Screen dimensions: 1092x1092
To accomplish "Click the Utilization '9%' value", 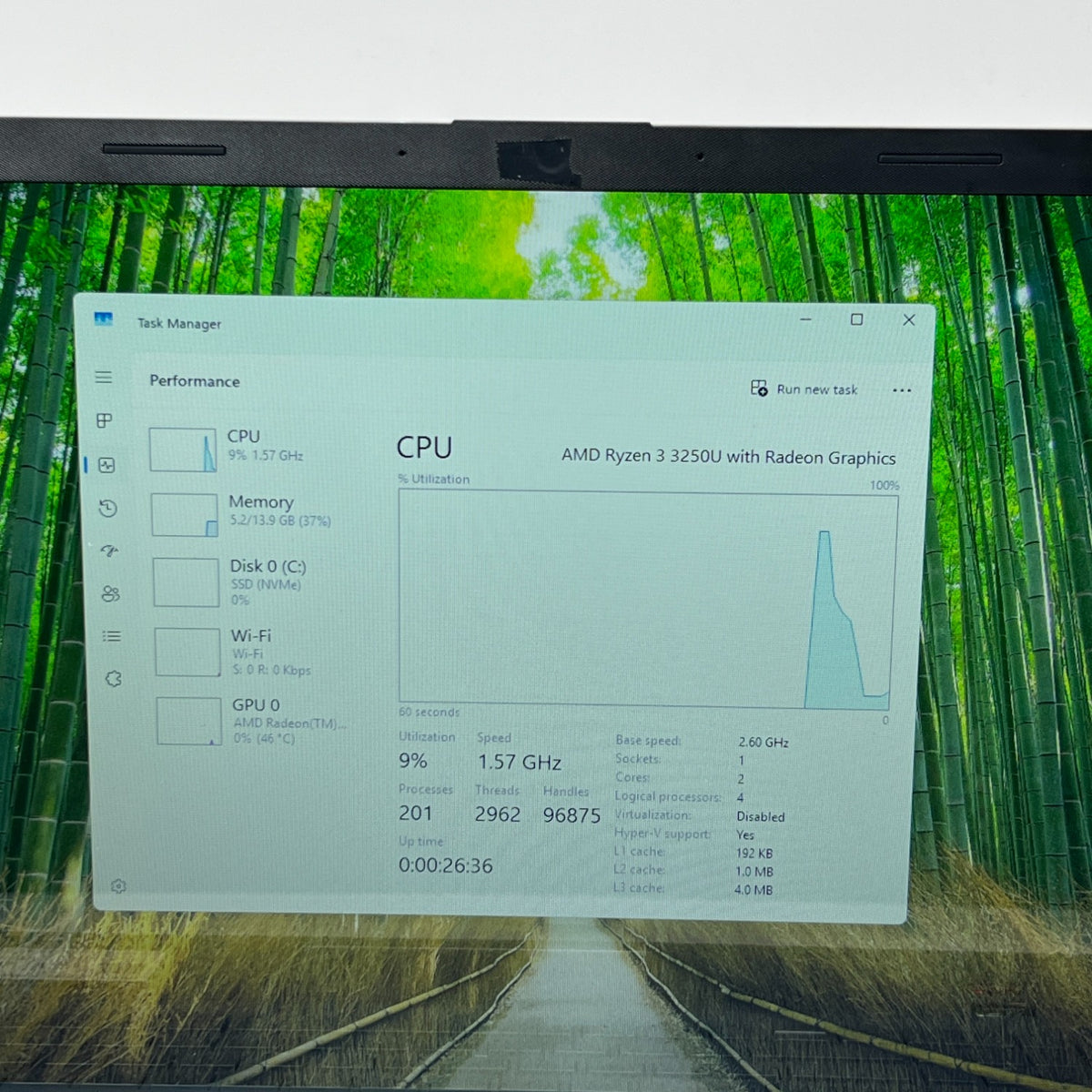I will pos(413,761).
